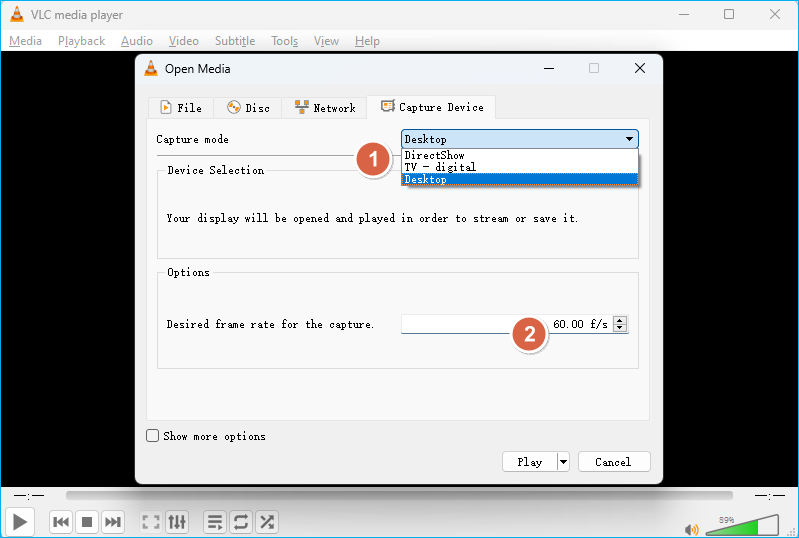Click the Open Media dialog cone icon

pos(151,68)
